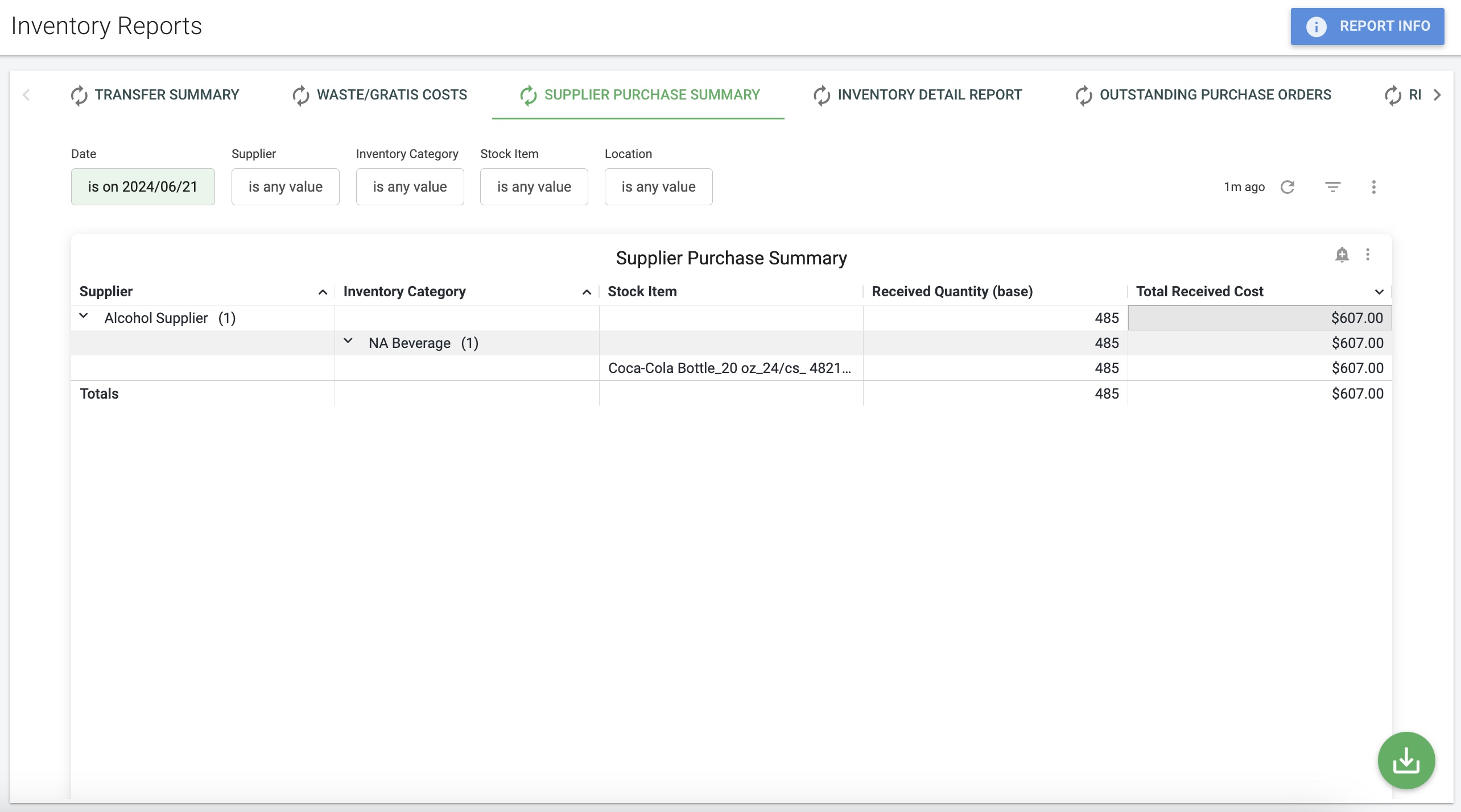Select the reload icon near the 1m ago timestamp
Image resolution: width=1461 pixels, height=812 pixels.
pos(1288,187)
